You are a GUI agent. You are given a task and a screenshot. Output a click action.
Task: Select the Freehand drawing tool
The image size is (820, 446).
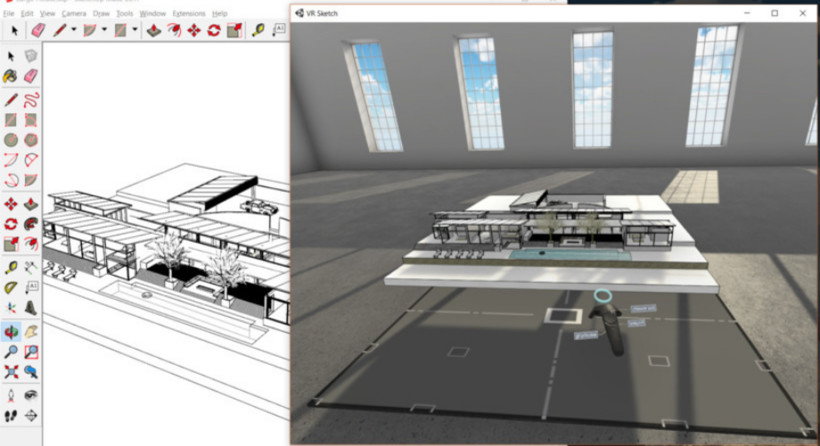(x=31, y=99)
